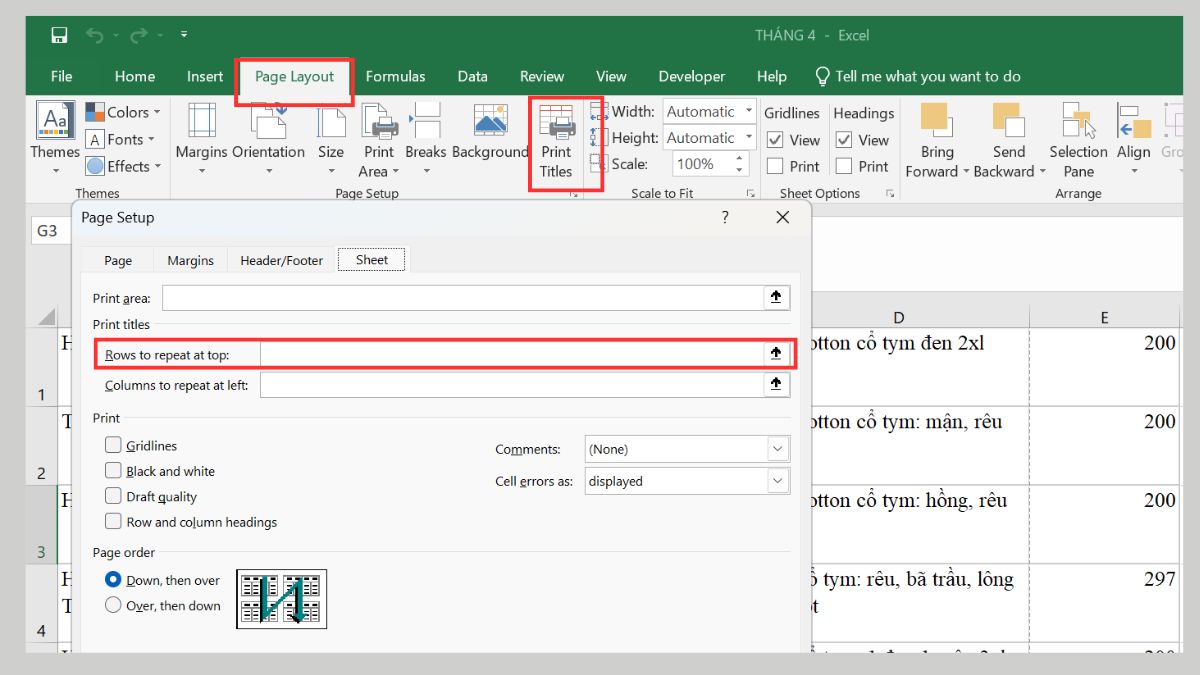Screen dimensions: 1200x675
Task: Enable the Black and white checkbox
Action: [113, 471]
